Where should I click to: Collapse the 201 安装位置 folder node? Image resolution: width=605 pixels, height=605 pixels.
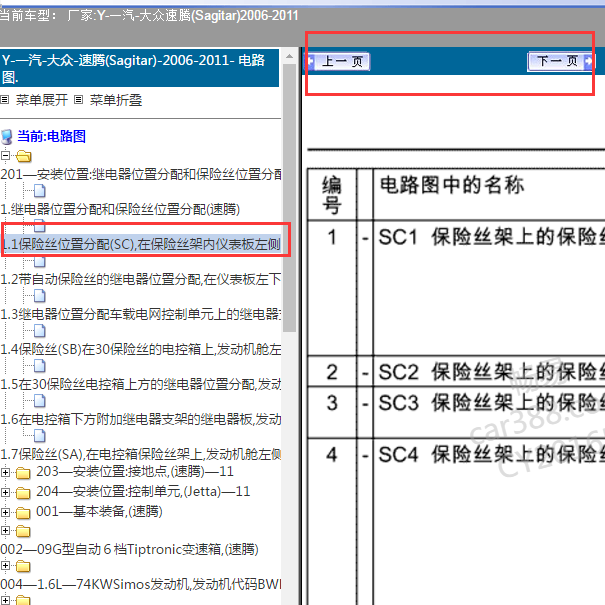click(5, 156)
